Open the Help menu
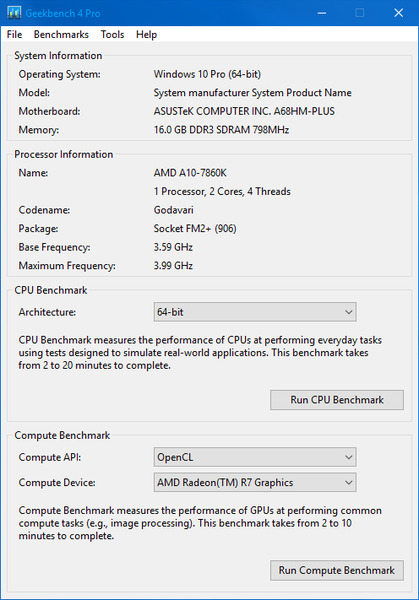This screenshot has width=419, height=600. pos(147,34)
